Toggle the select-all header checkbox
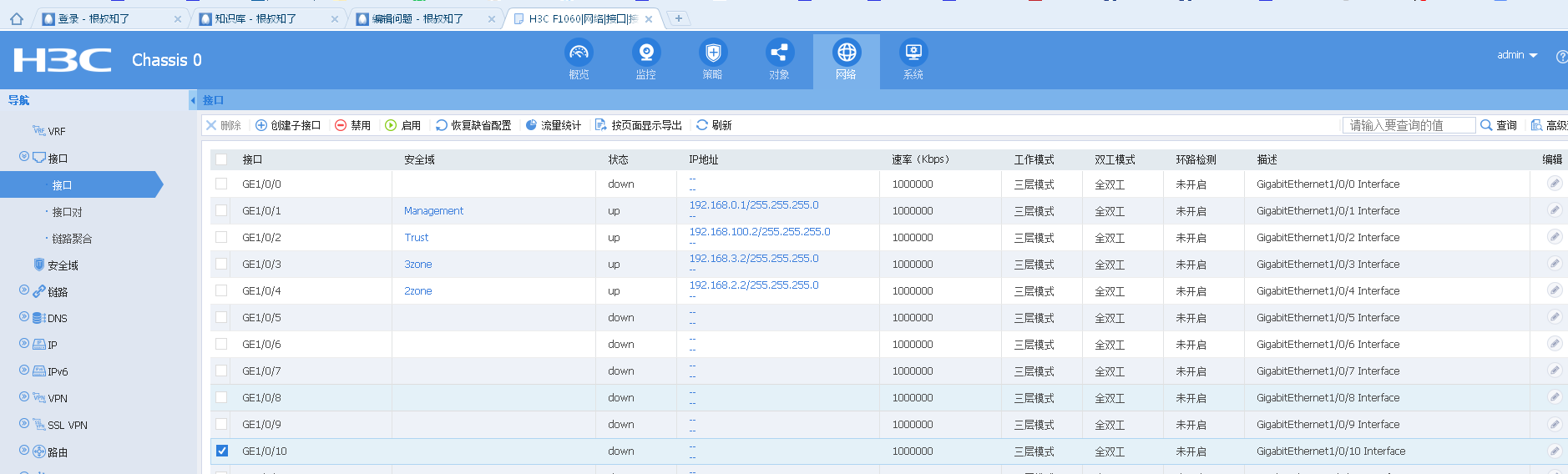The width and height of the screenshot is (1568, 474). point(221,159)
